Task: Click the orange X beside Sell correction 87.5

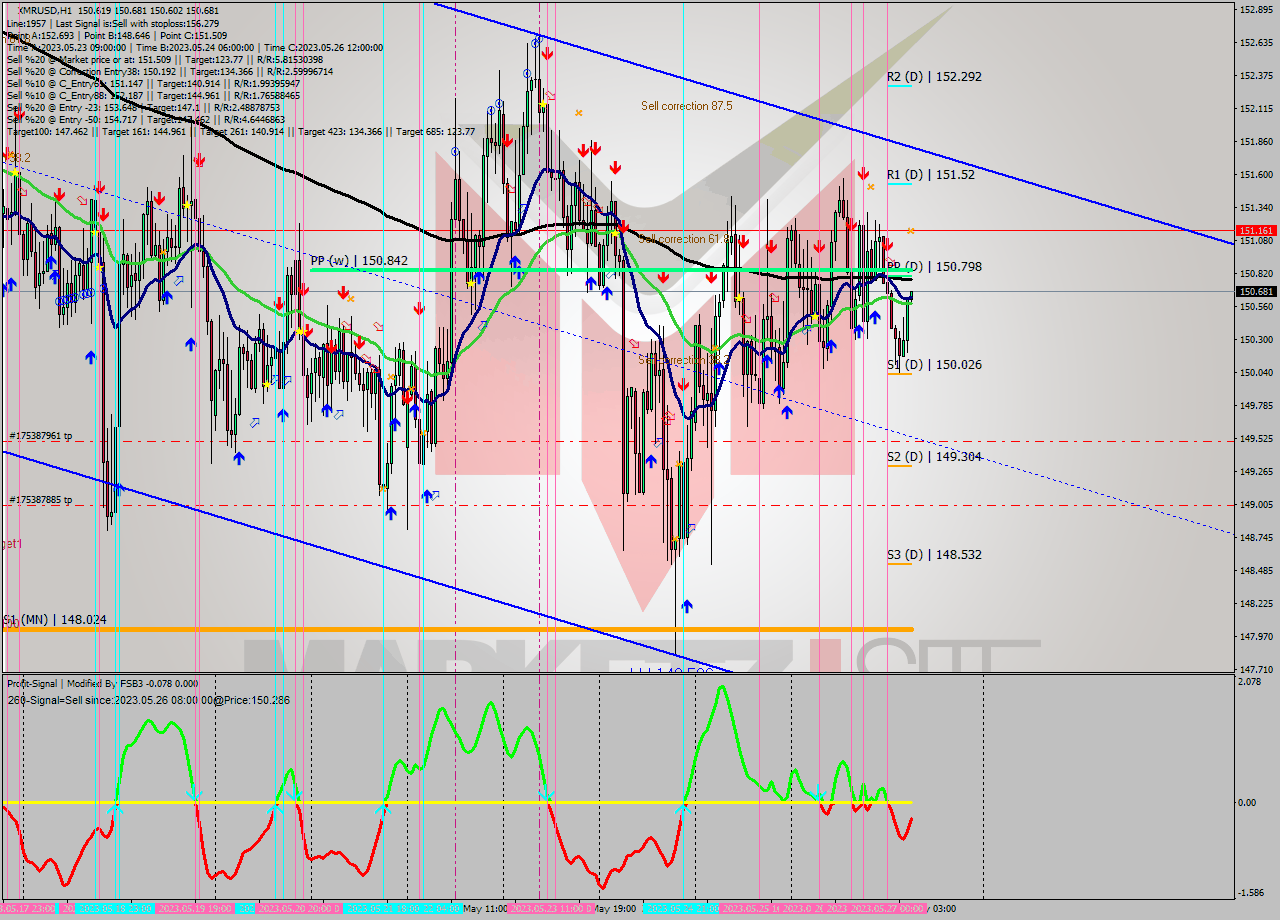Action: (578, 113)
